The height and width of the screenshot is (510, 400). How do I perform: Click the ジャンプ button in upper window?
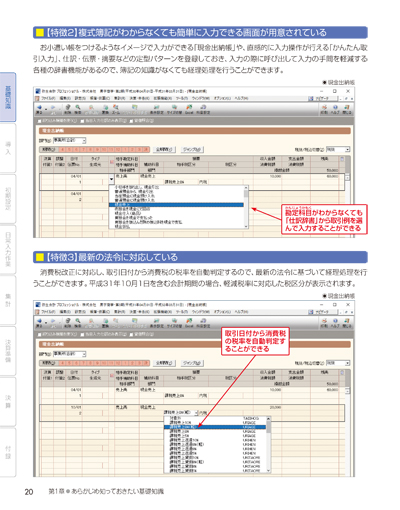coord(192,150)
